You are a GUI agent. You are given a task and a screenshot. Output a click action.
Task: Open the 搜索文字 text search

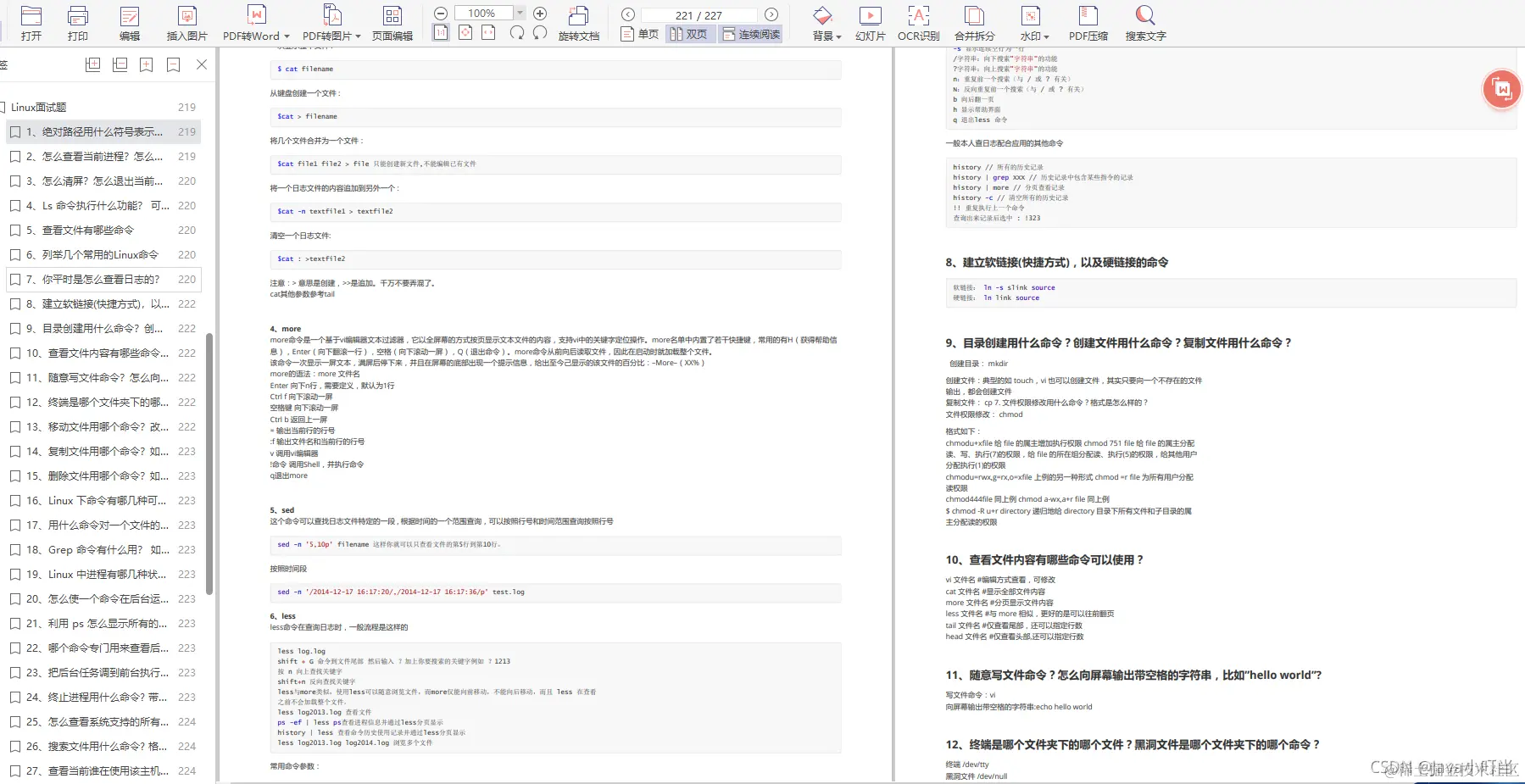point(1146,23)
